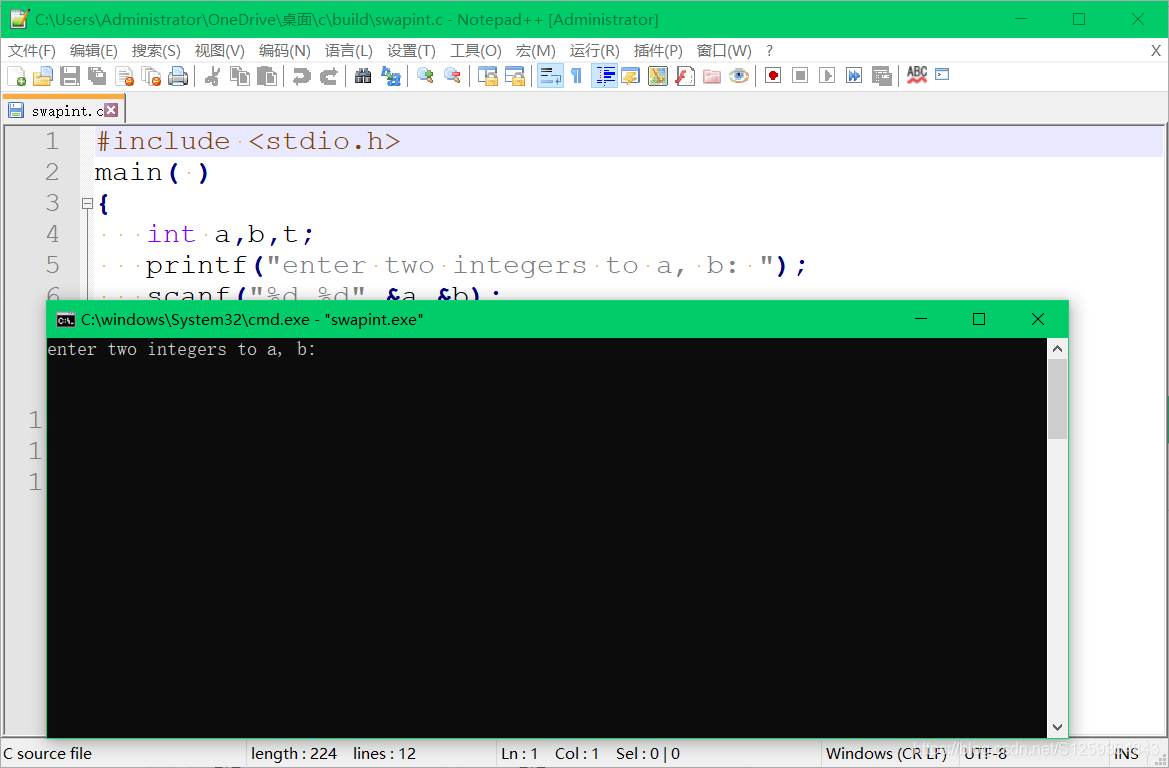This screenshot has height=768, width=1169.
Task: Toggle the Document Monitor eye icon
Action: pos(739,75)
